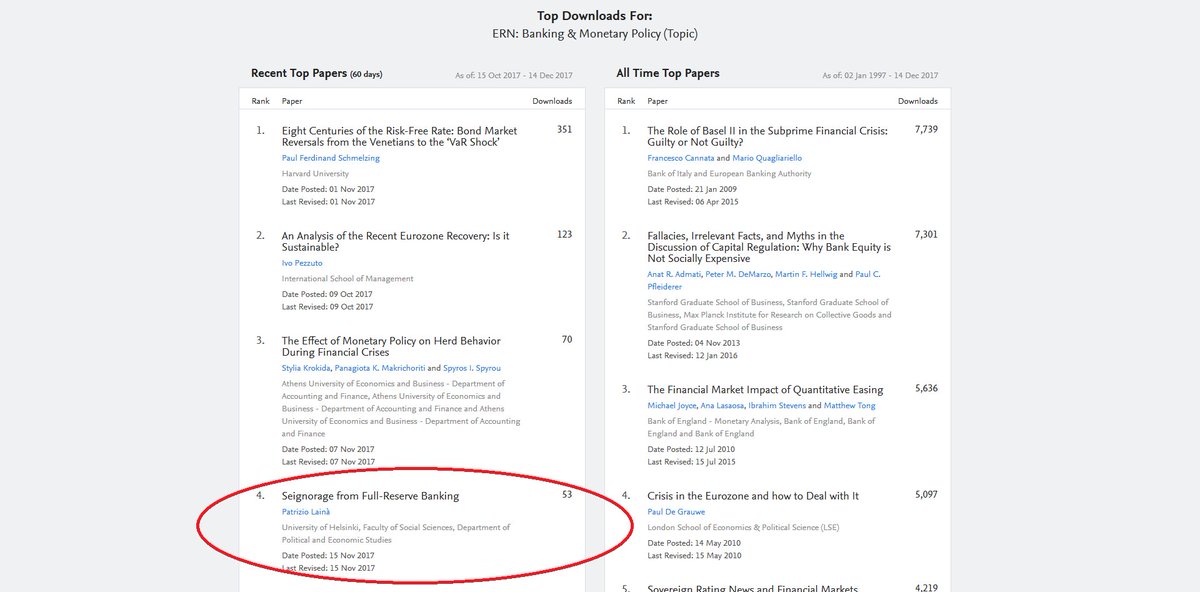The image size is (1200, 592).
Task: Click 'Date Posted: 14 May 2010' text
Action: pyautogui.click(x=693, y=544)
